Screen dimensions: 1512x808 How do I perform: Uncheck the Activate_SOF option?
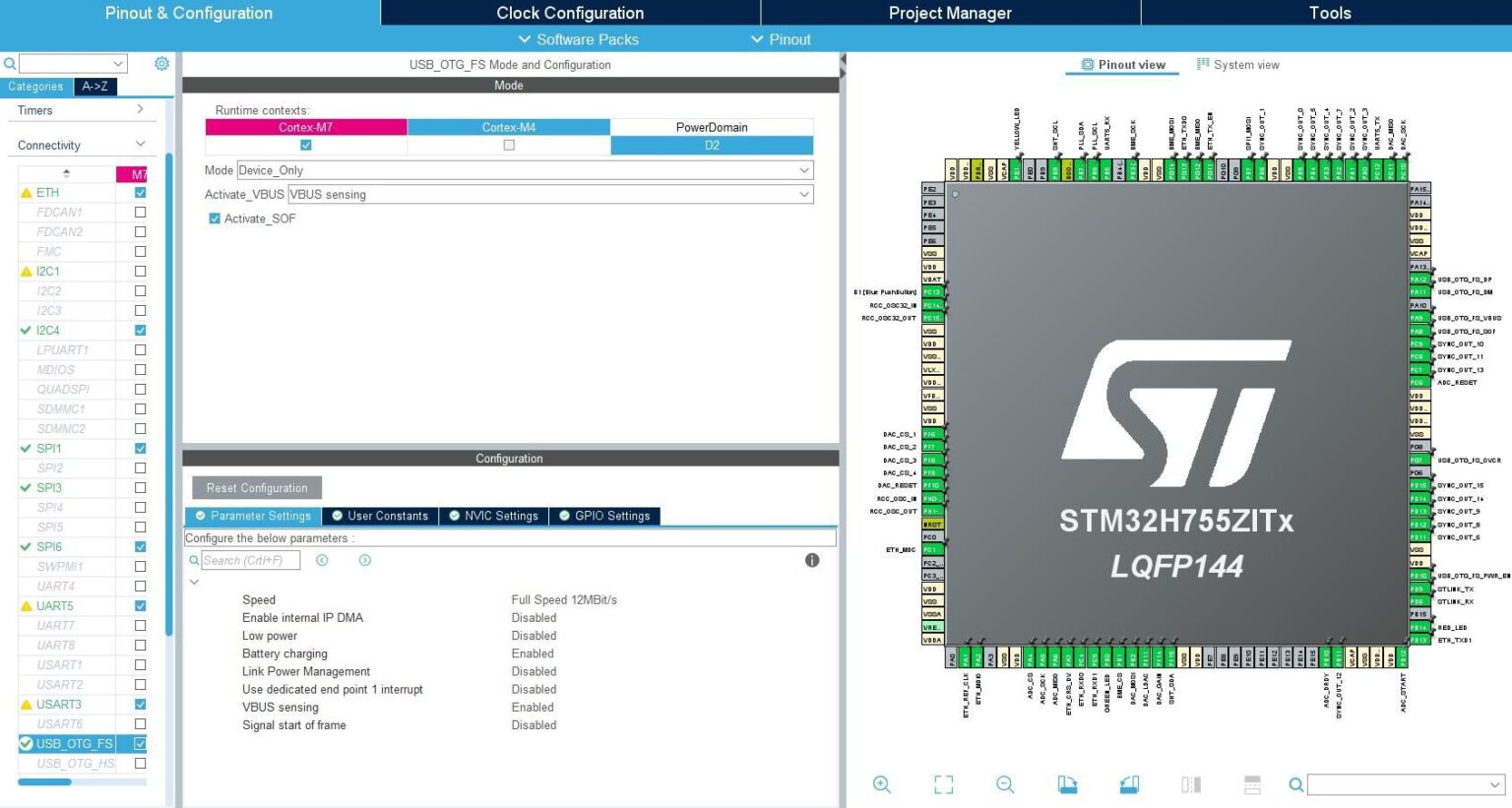[x=215, y=218]
